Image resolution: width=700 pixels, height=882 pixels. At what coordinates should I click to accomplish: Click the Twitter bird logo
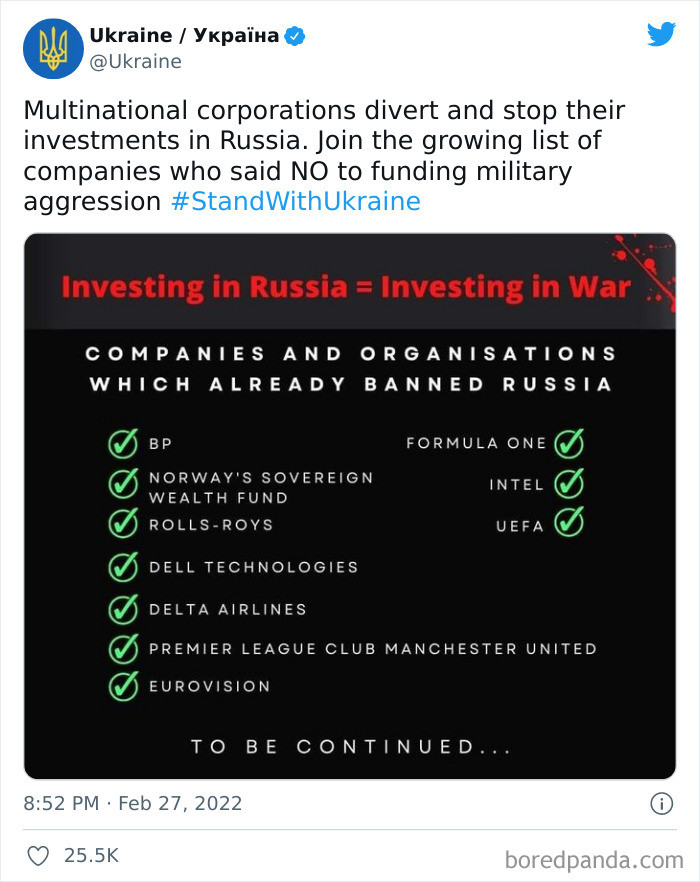click(661, 33)
